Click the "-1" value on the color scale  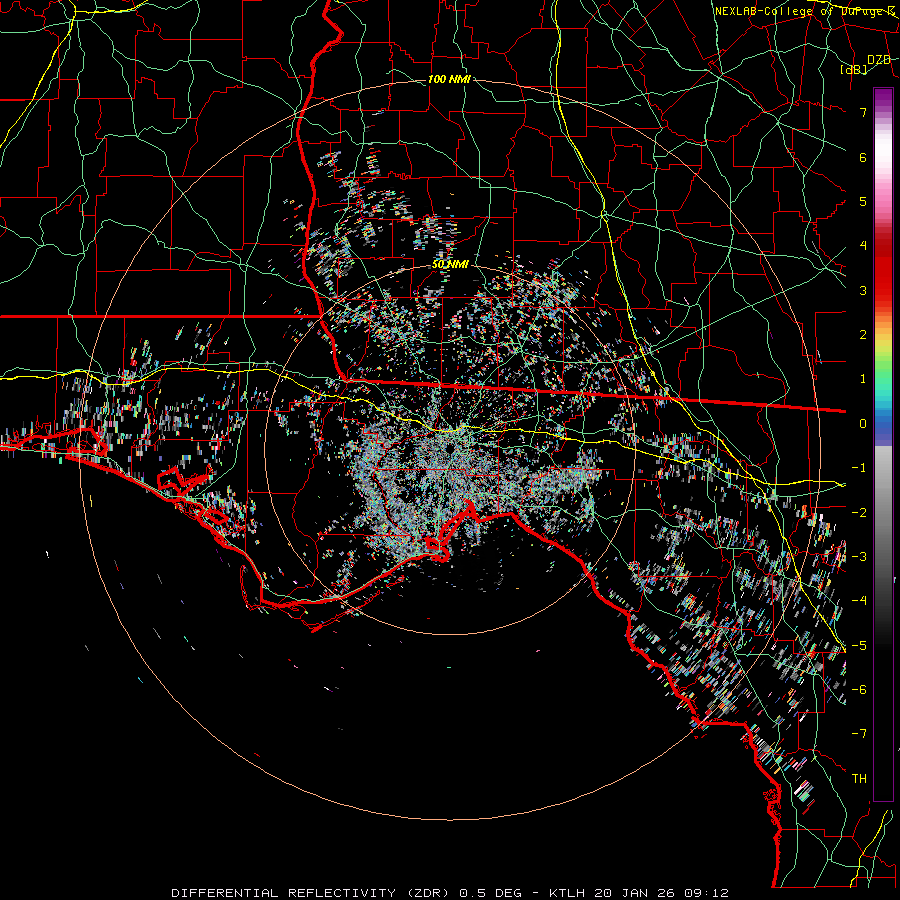point(859,468)
